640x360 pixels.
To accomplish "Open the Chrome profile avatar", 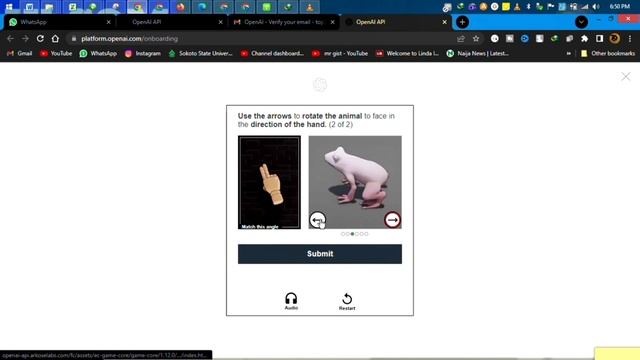I will tap(614, 38).
